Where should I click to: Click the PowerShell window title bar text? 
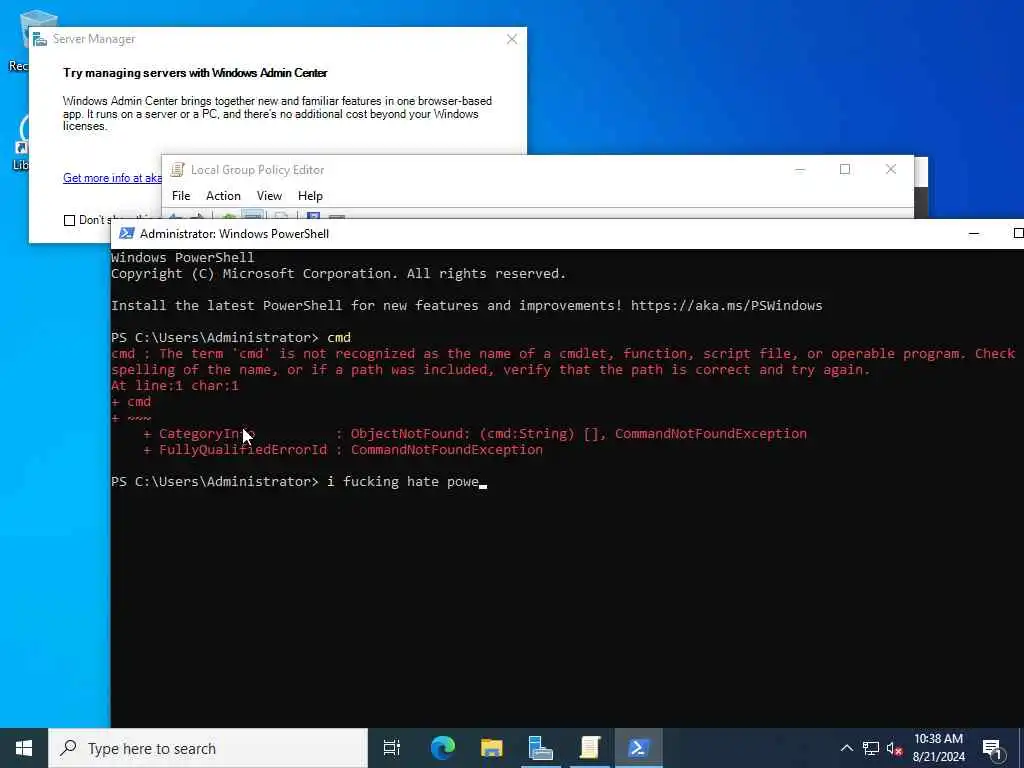tap(234, 234)
